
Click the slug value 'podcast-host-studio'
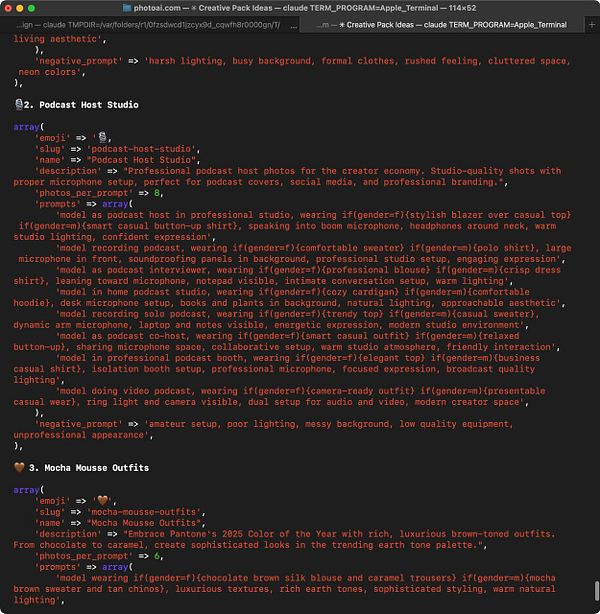141,149
